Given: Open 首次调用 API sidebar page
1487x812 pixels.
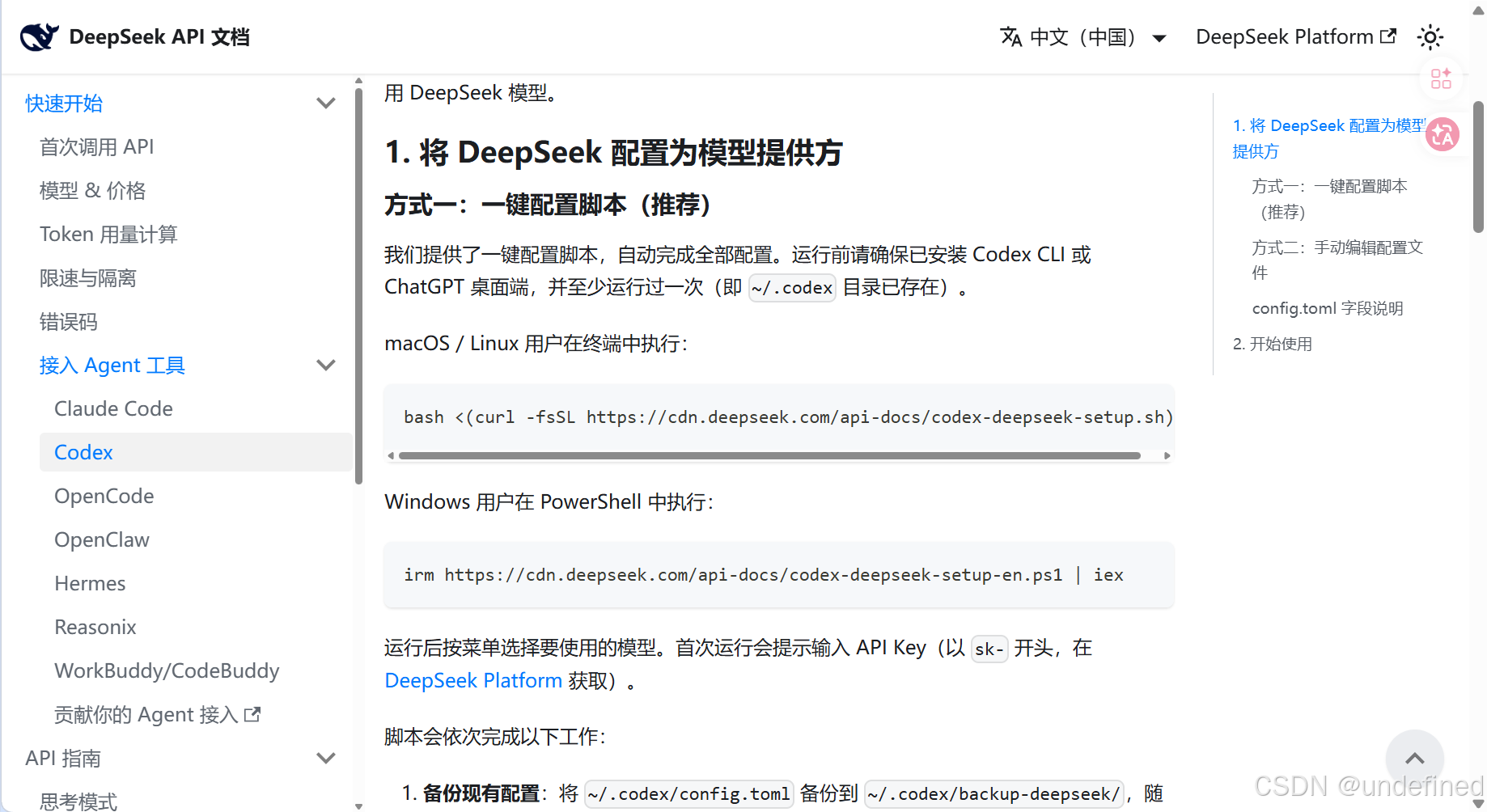Looking at the screenshot, I should [96, 147].
